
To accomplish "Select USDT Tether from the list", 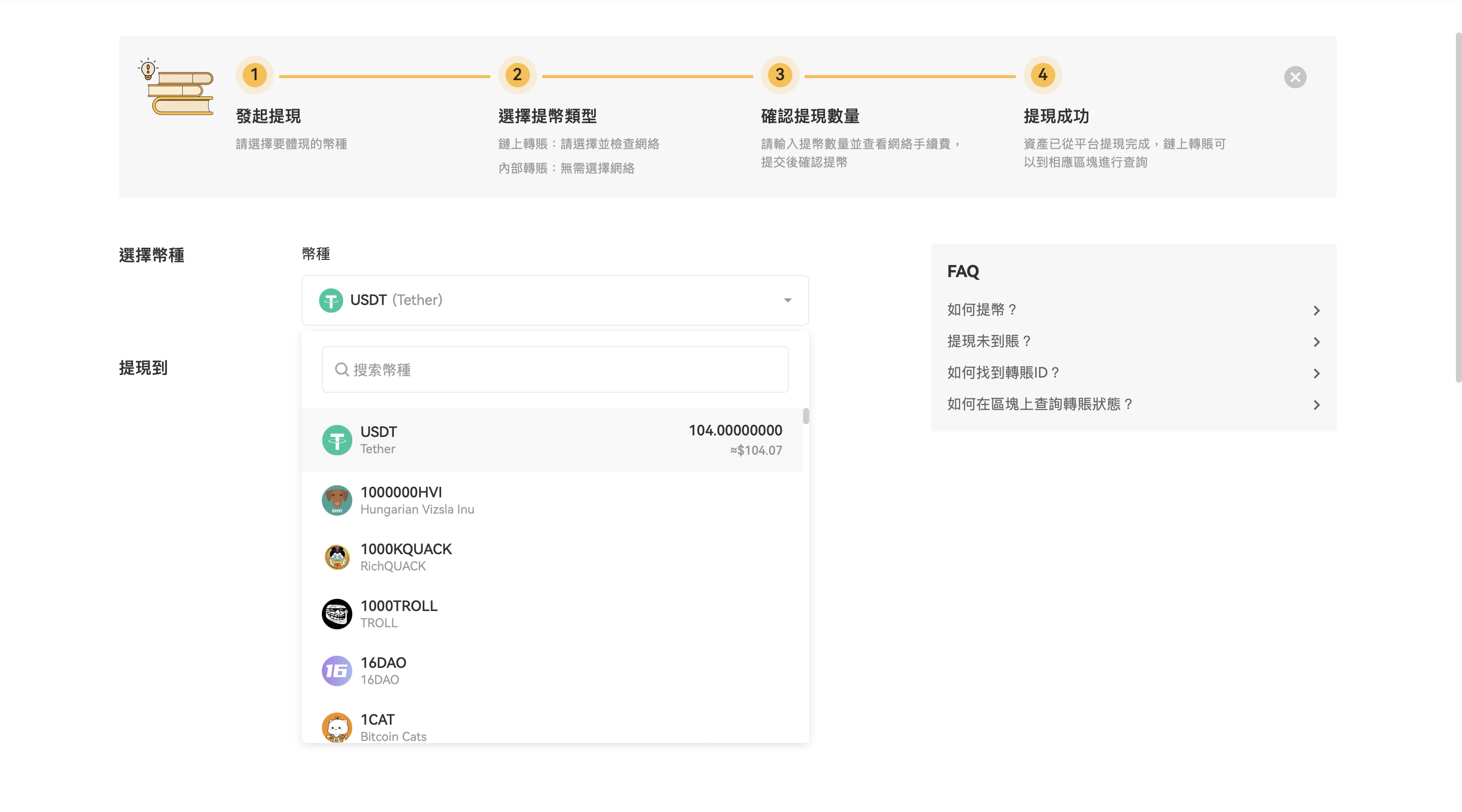I will coord(552,440).
